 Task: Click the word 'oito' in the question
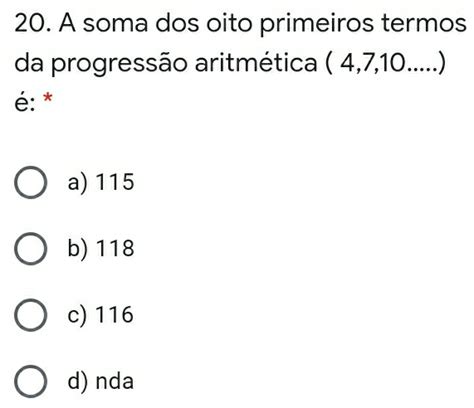[229, 24]
